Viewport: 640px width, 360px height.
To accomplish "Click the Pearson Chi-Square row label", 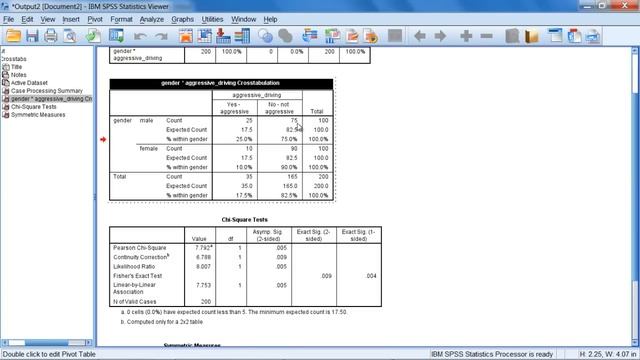I will point(140,248).
